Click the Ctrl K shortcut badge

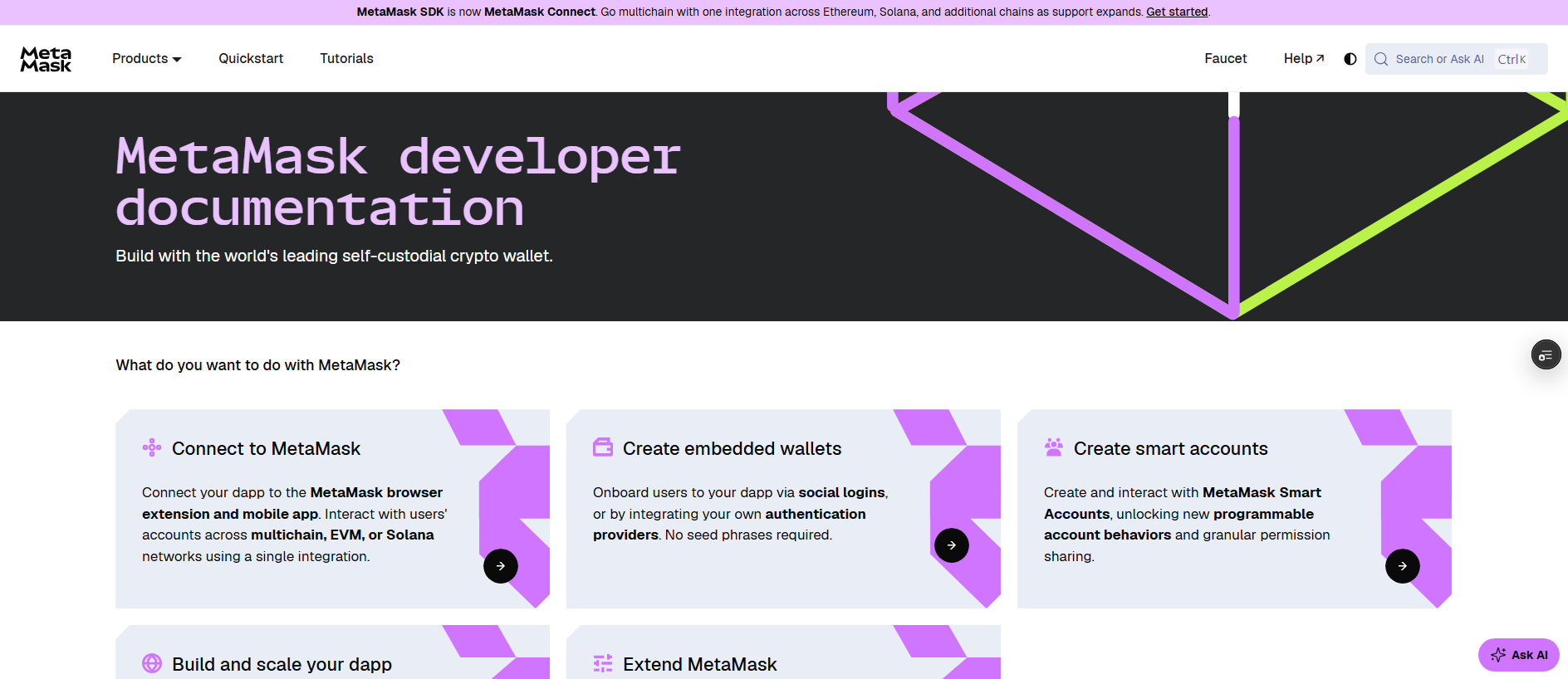(1512, 59)
